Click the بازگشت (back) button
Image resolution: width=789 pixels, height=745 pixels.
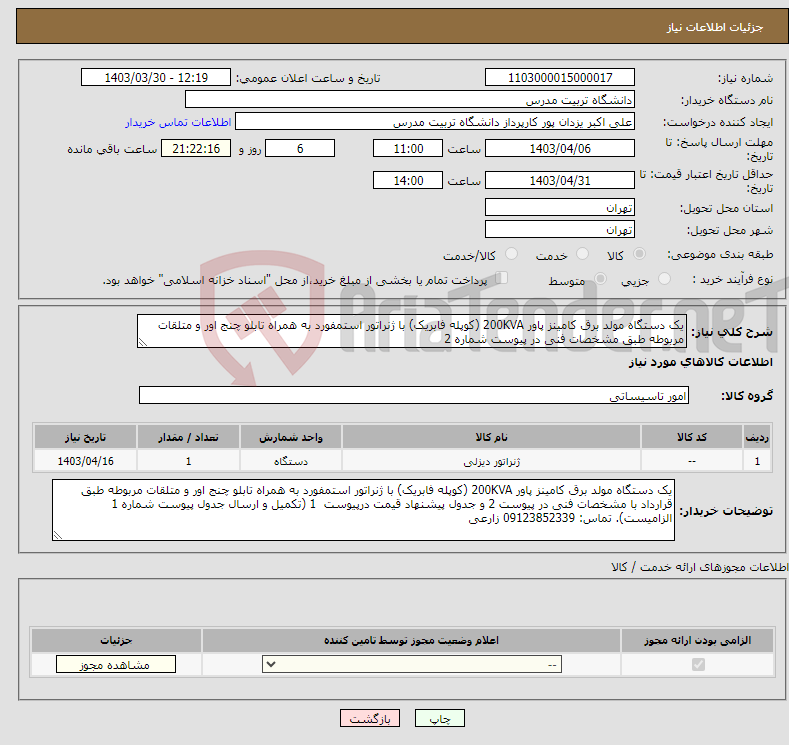370,718
